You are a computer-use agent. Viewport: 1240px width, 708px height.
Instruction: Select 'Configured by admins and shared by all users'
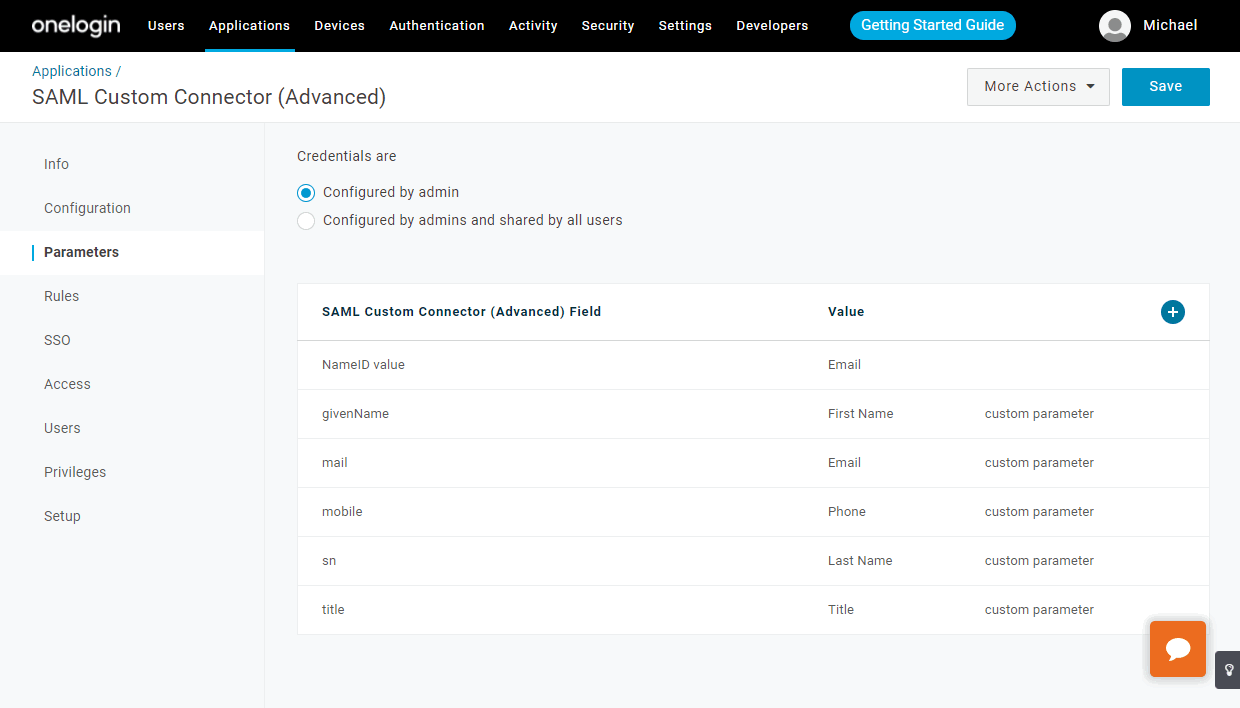305,220
